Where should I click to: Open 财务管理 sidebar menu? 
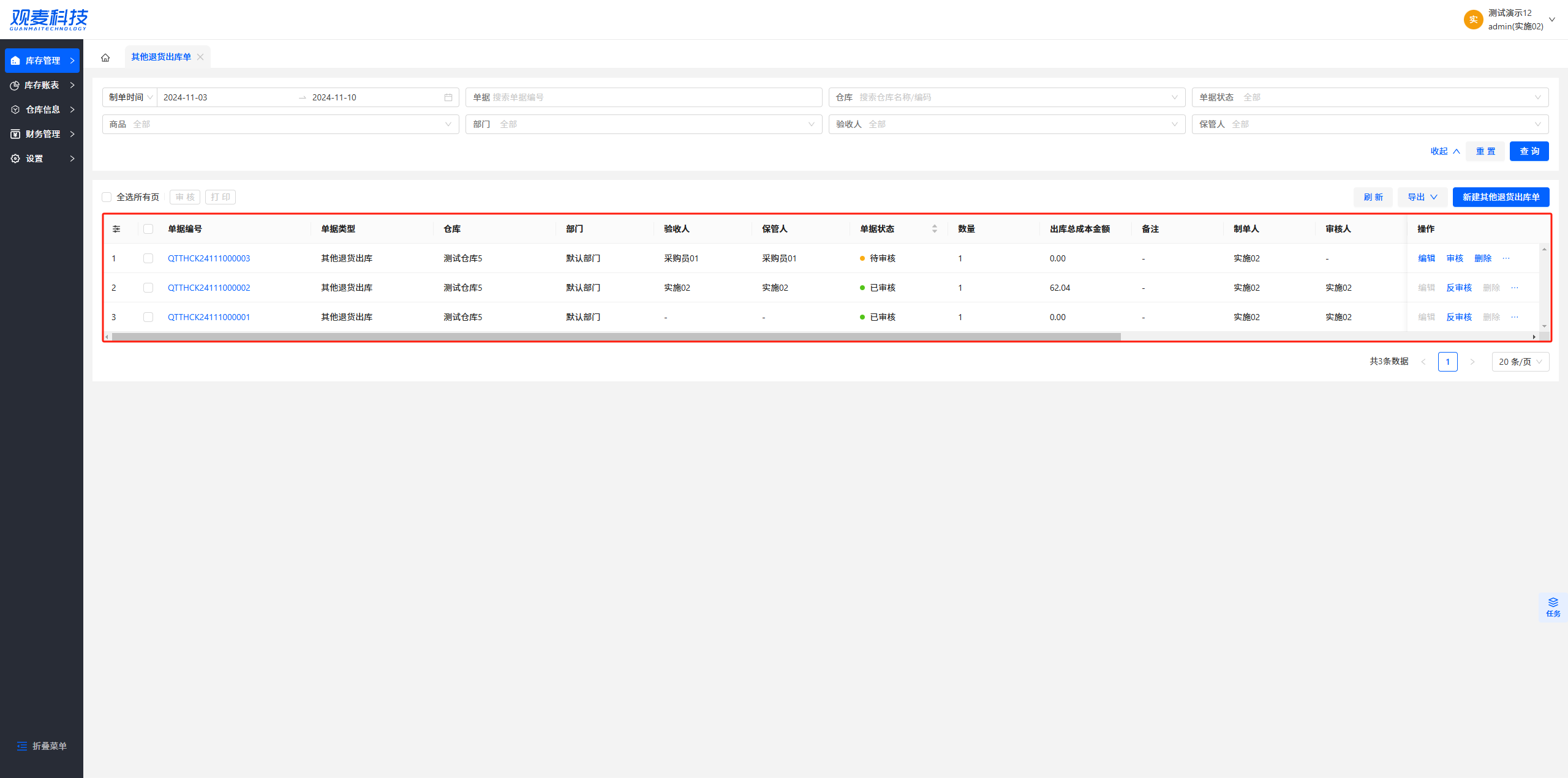click(42, 134)
